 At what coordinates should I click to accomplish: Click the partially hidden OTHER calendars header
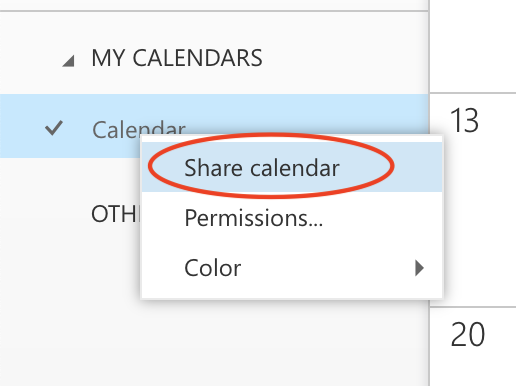tap(115, 214)
